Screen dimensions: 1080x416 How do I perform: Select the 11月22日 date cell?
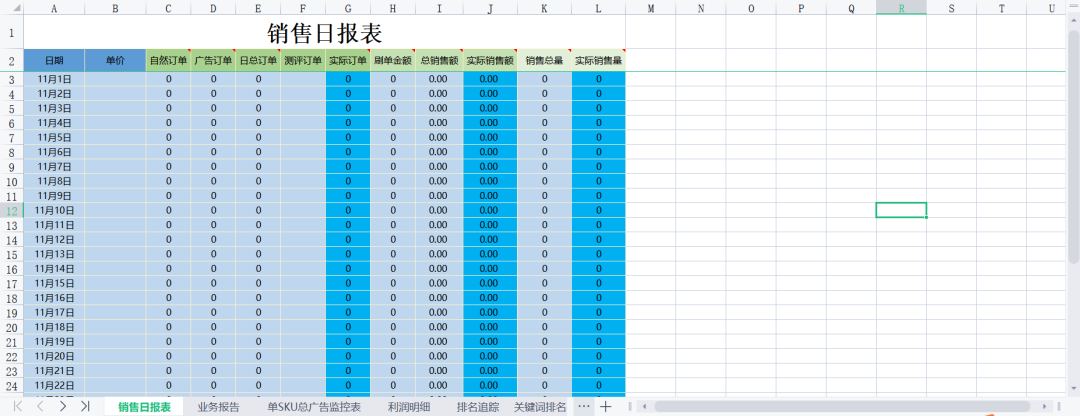point(54,385)
